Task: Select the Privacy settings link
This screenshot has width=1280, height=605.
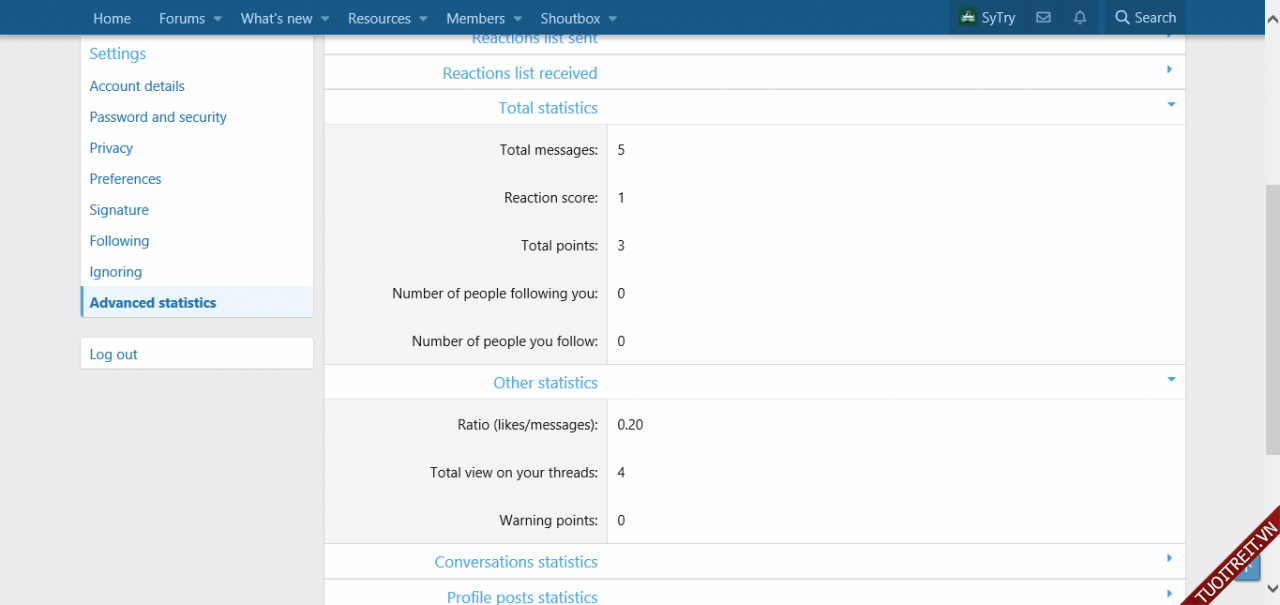Action: 111,148
